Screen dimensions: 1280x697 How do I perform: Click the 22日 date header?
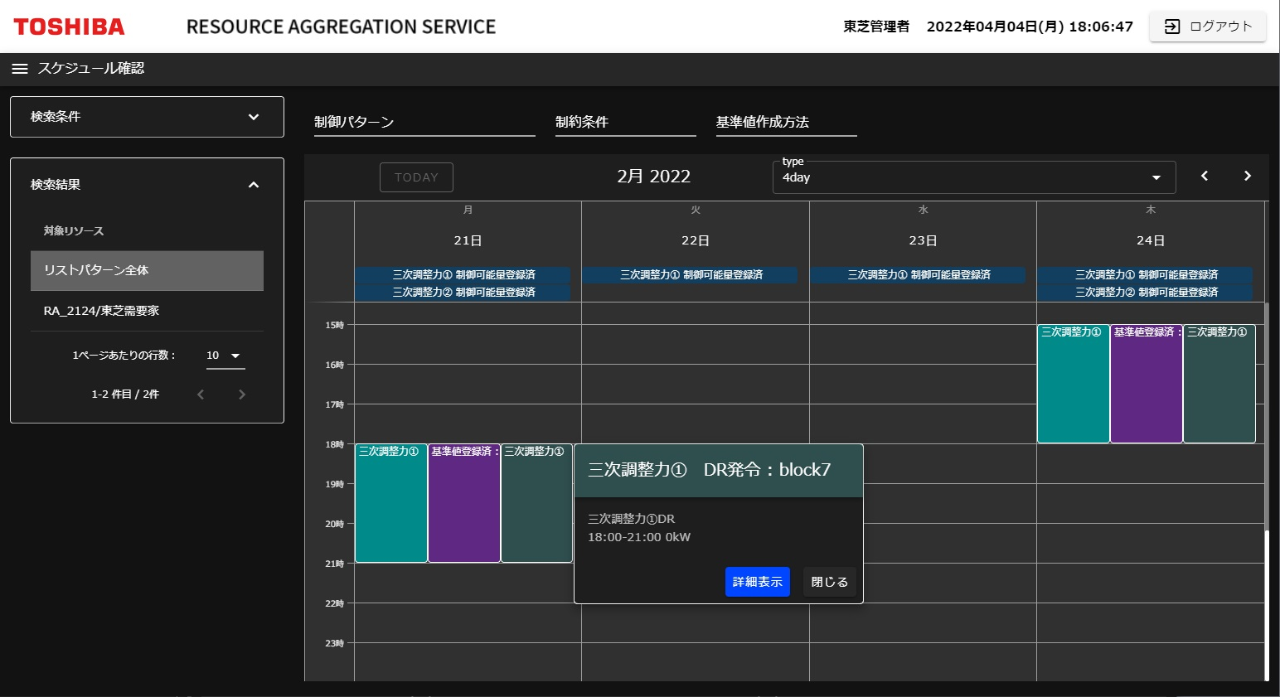[696, 241]
